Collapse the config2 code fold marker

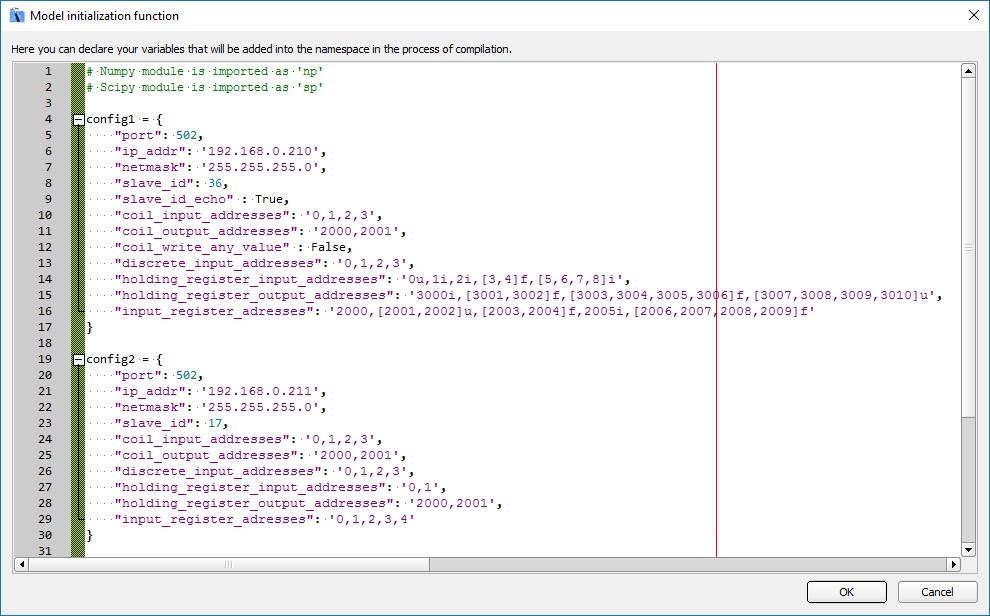point(79,360)
